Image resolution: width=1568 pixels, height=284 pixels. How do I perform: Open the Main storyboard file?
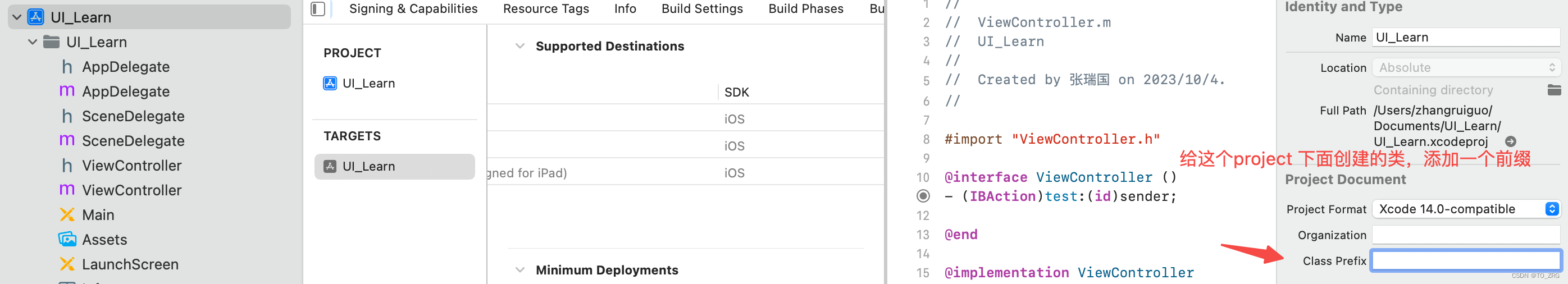98,214
